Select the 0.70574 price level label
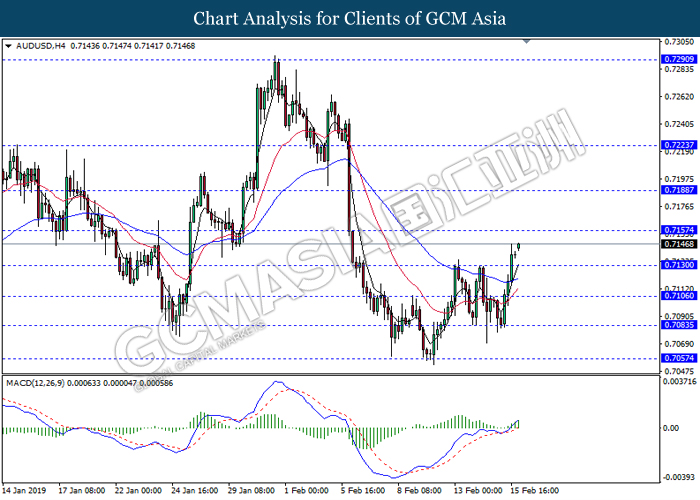This screenshot has height=500, width=700. 679,358
